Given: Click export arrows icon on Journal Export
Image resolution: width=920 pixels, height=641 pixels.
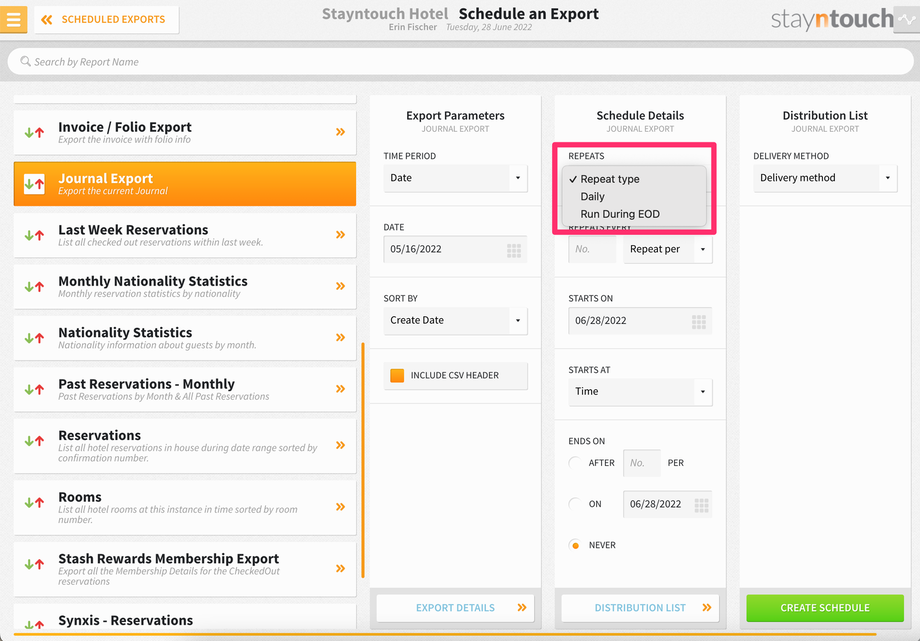Looking at the screenshot, I should 34,184.
